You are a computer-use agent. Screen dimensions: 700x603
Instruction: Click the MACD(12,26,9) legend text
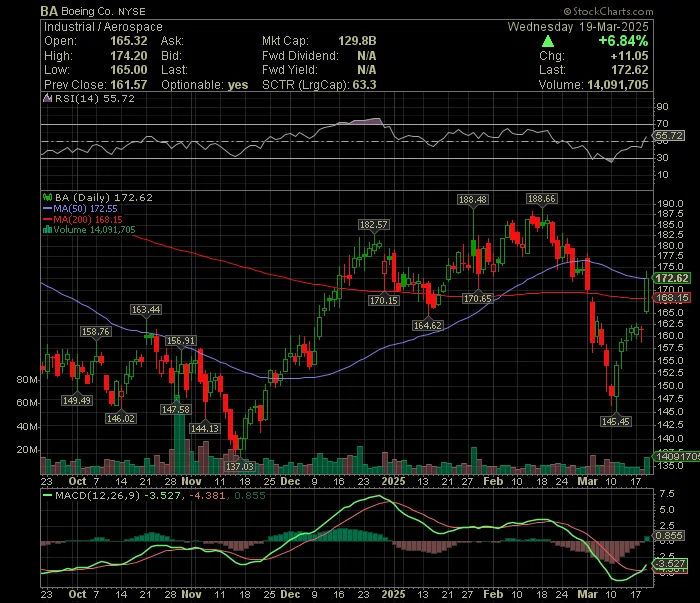tap(97, 495)
